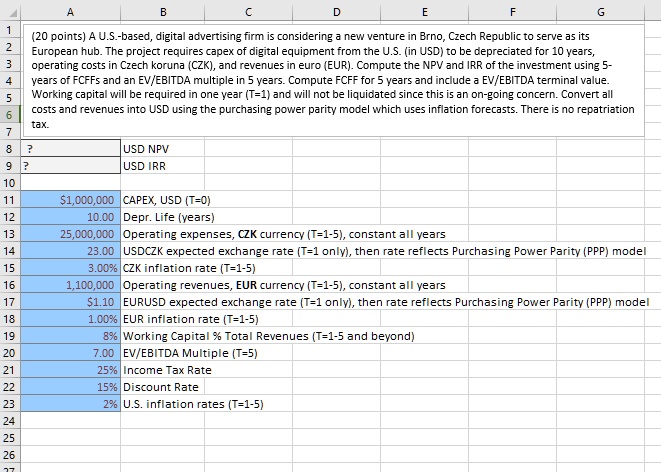Screen dimensions: 661x472
Task: Click 'Discount Rate' label
Action: 161,387
